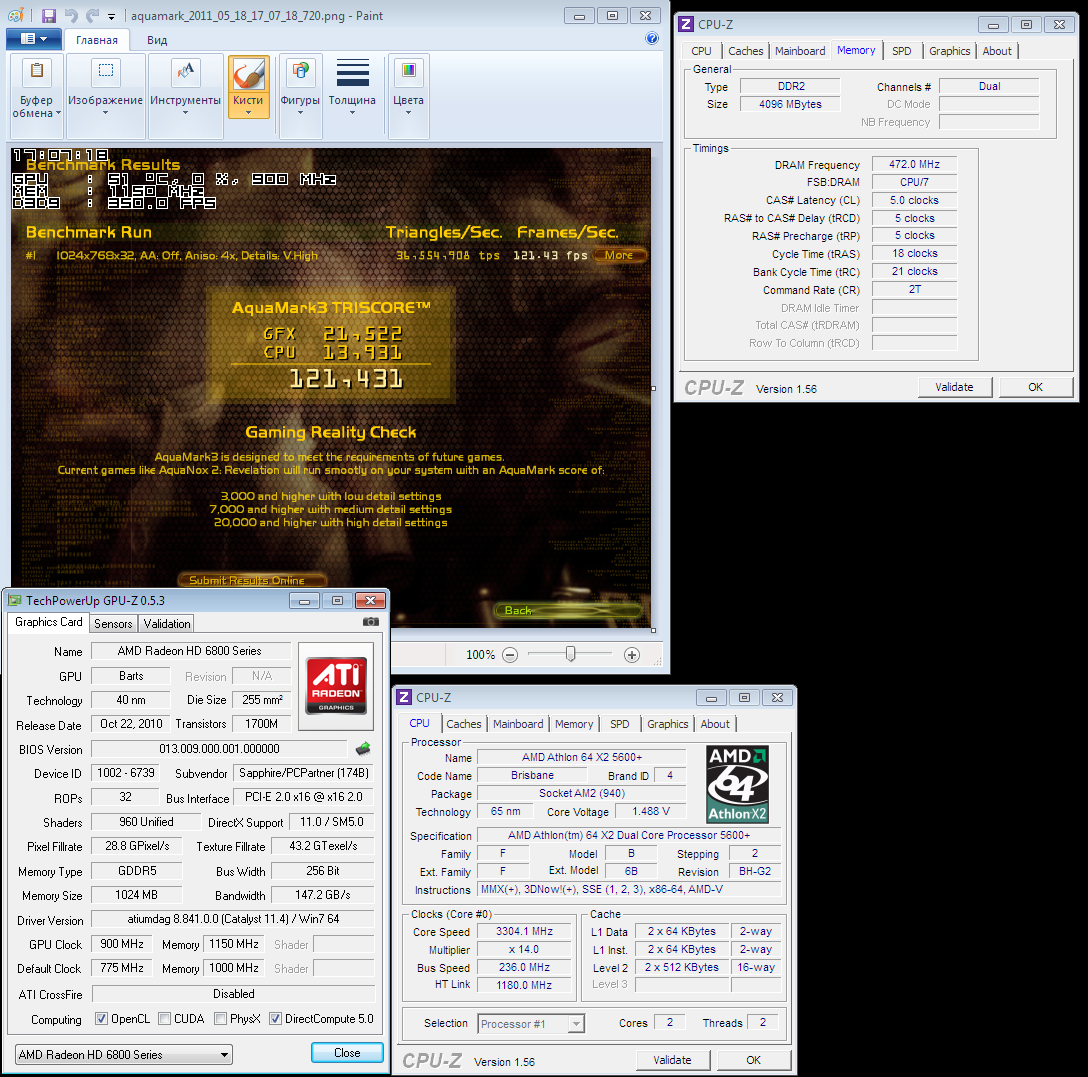Expand the Цвета dropdown arrow
Image resolution: width=1088 pixels, height=1077 pixels.
pyautogui.click(x=408, y=113)
